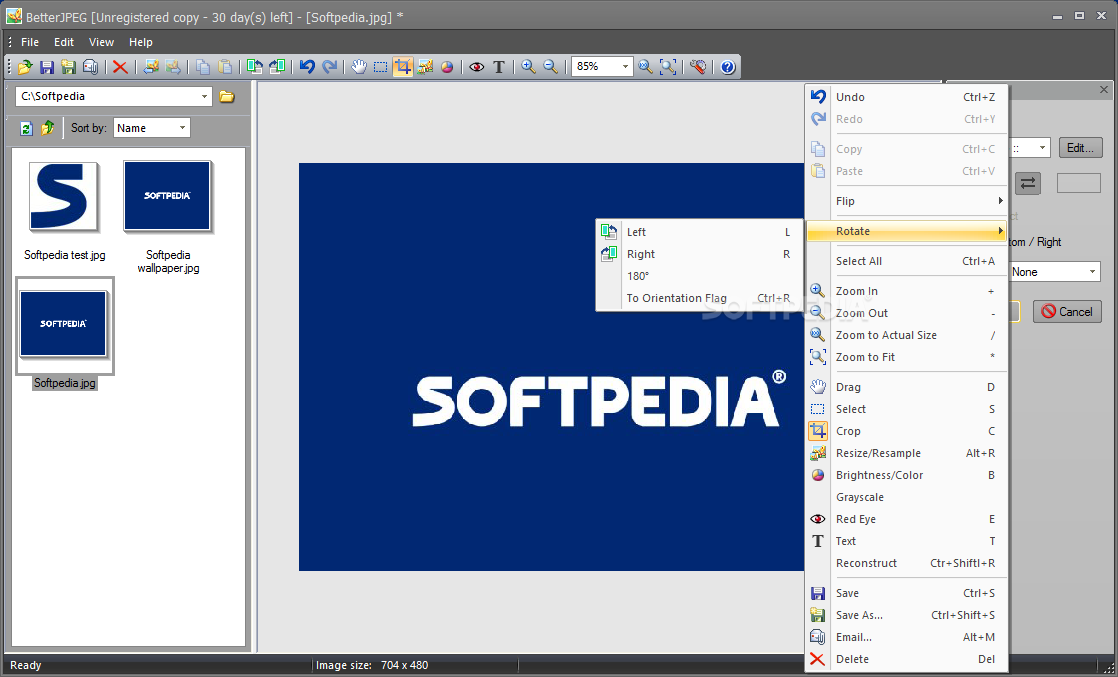Image resolution: width=1118 pixels, height=677 pixels.
Task: Click the Open file toolbar icon
Action: tap(25, 67)
